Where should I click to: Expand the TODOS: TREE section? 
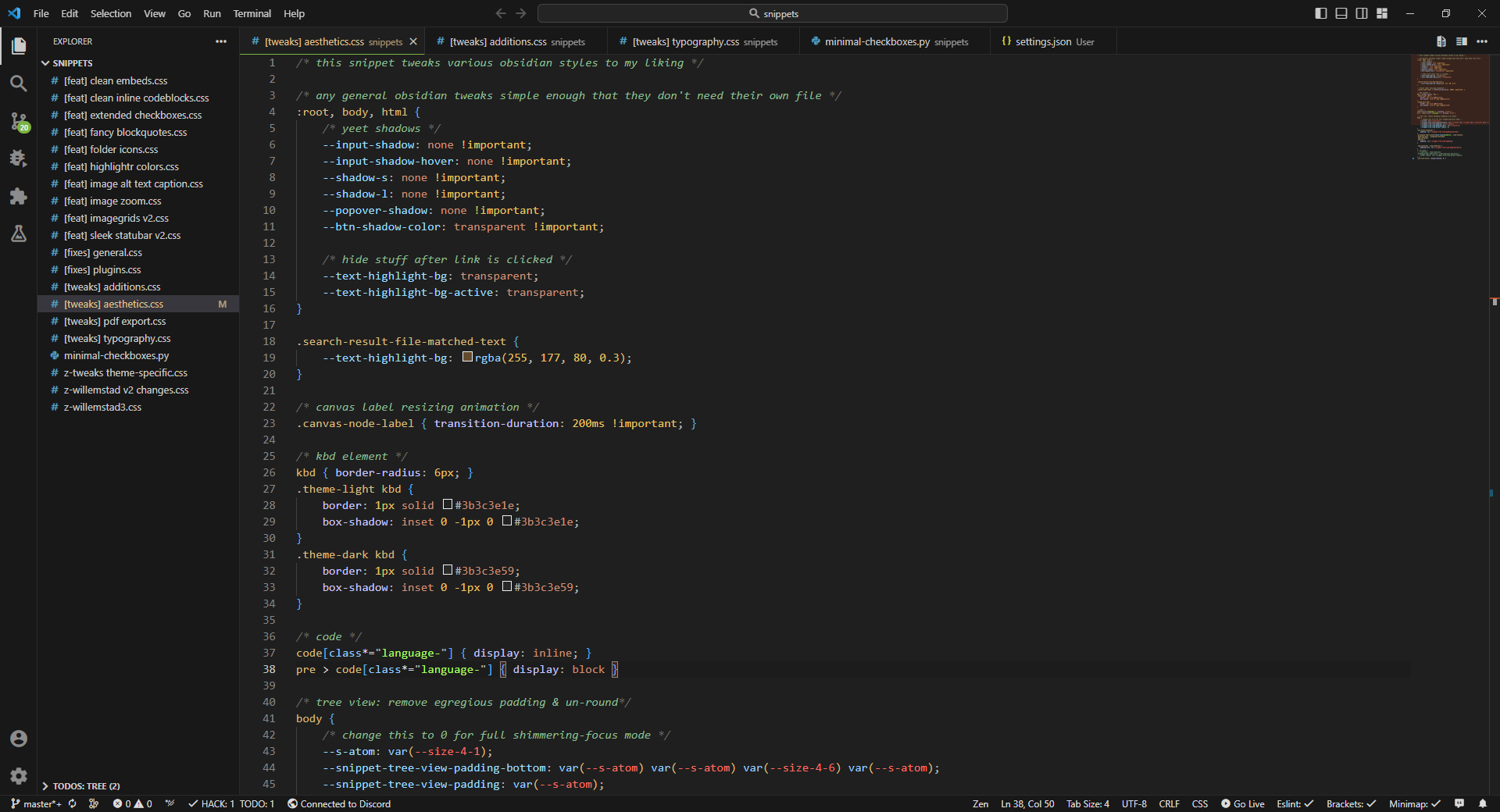click(138, 786)
